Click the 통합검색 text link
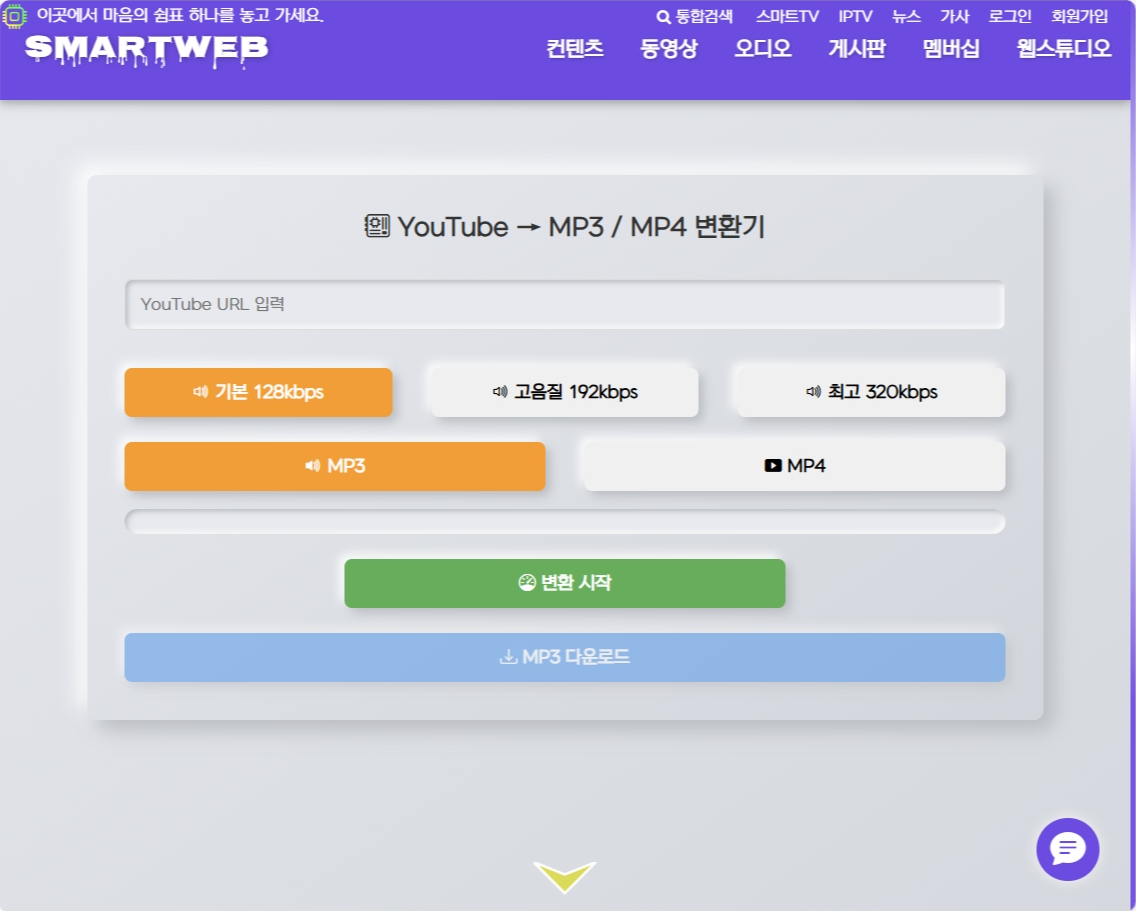This screenshot has width=1136, height=911. coord(703,17)
